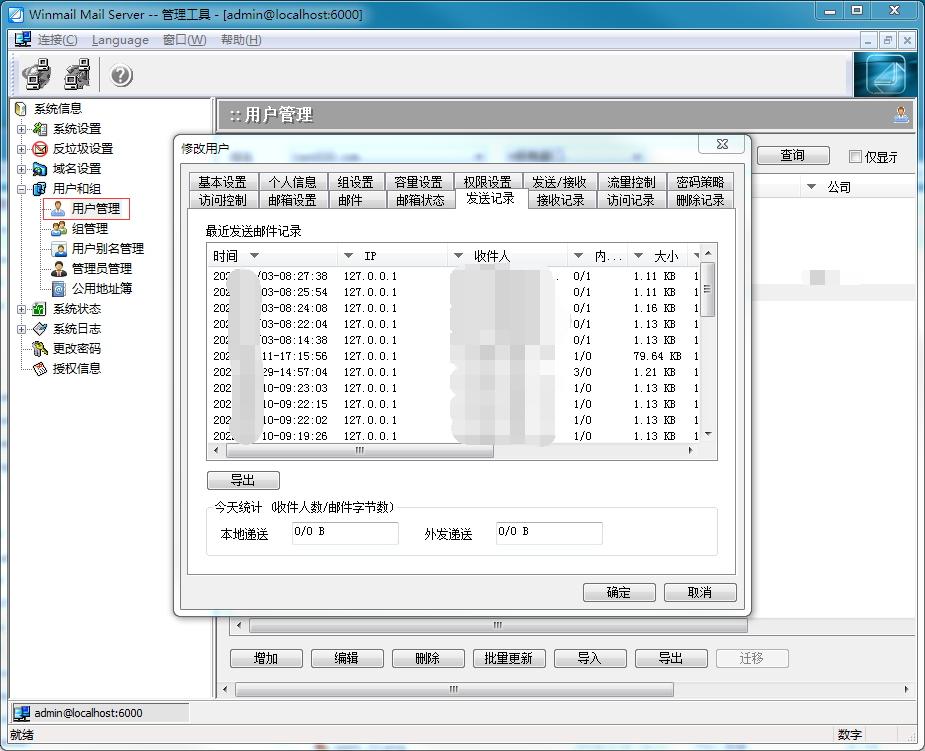Click the 导出 button under the record list
The height and width of the screenshot is (751, 925).
click(x=242, y=480)
